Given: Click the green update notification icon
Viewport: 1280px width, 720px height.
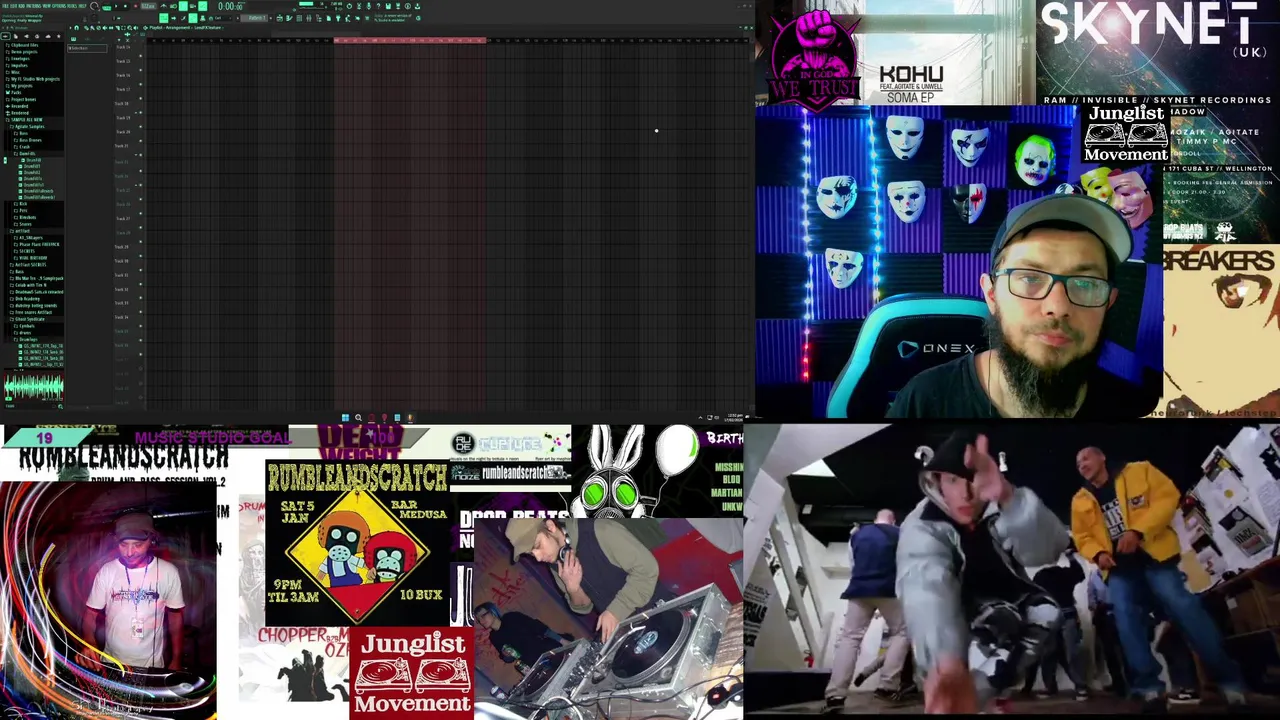Looking at the screenshot, I should (418, 18).
